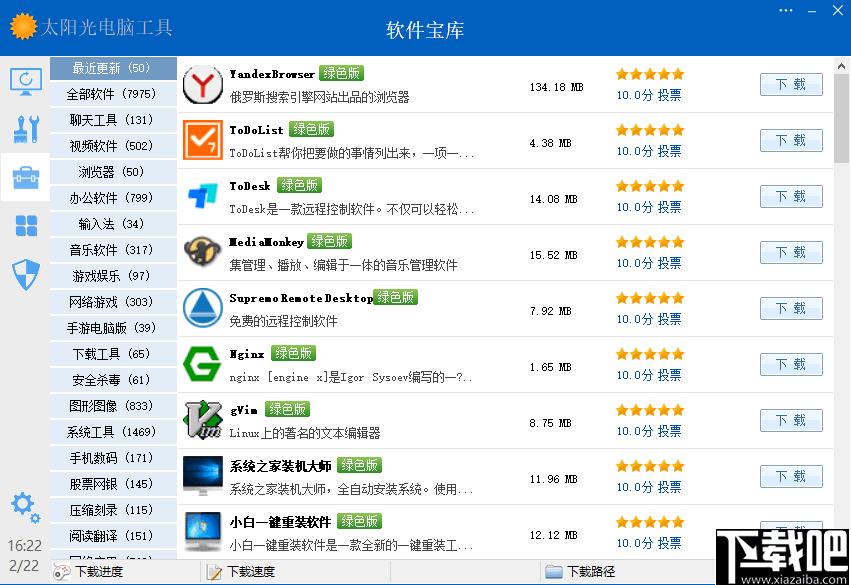Click the sun logo in title bar
851x585 pixels.
(x=23, y=27)
